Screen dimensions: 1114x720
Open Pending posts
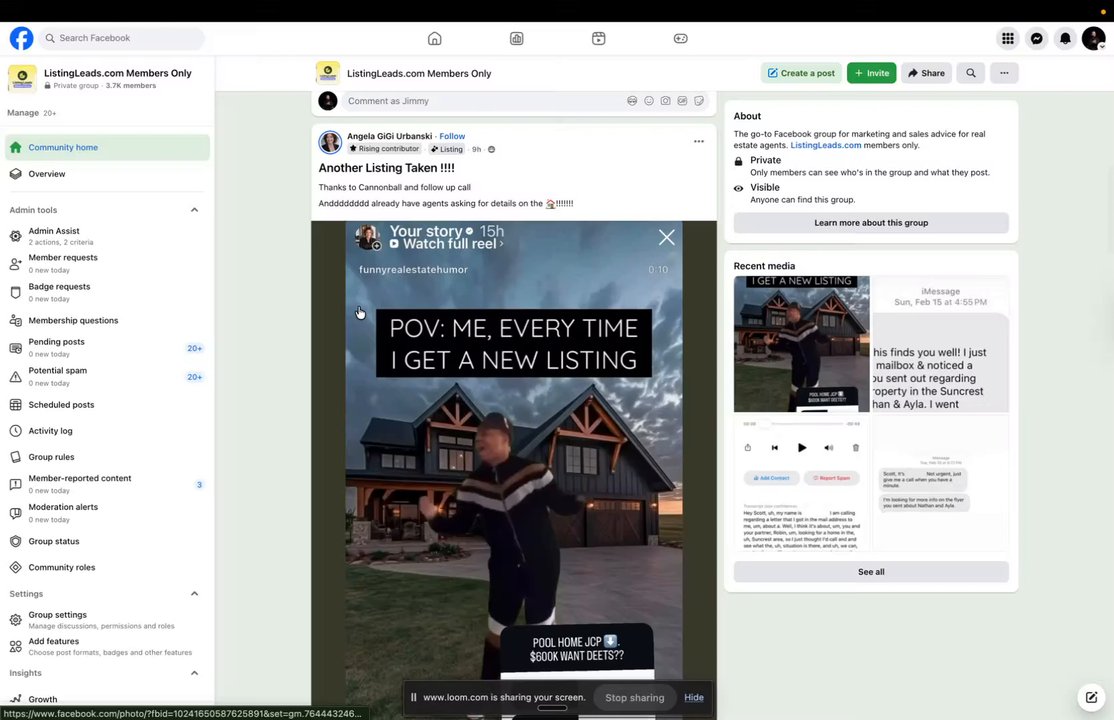click(x=107, y=348)
